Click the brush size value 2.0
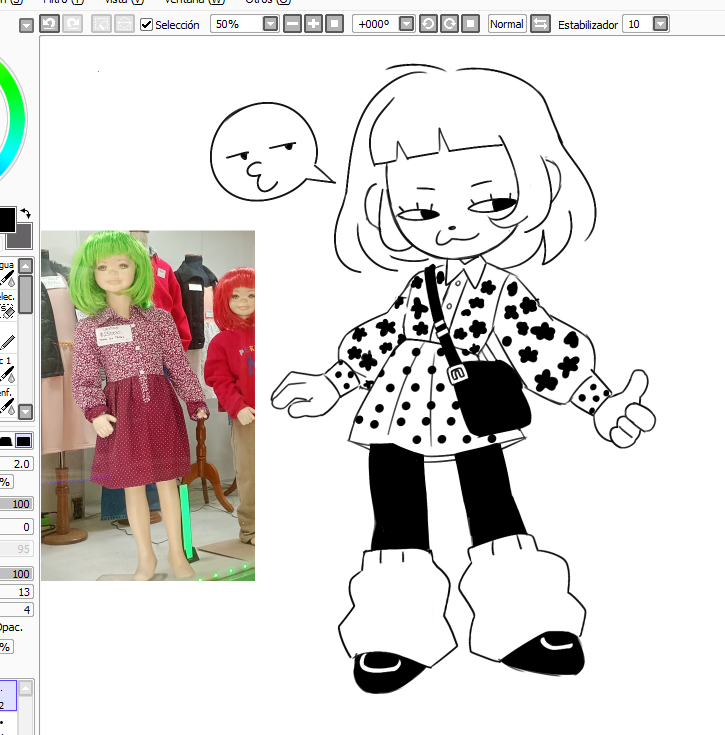725x735 pixels. click(16, 464)
